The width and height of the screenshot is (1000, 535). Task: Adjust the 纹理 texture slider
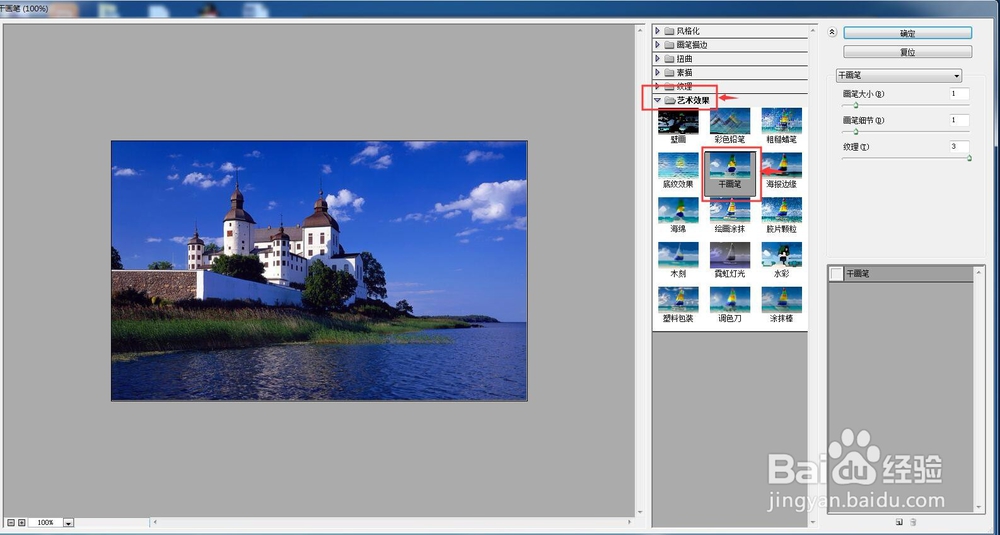[969, 158]
